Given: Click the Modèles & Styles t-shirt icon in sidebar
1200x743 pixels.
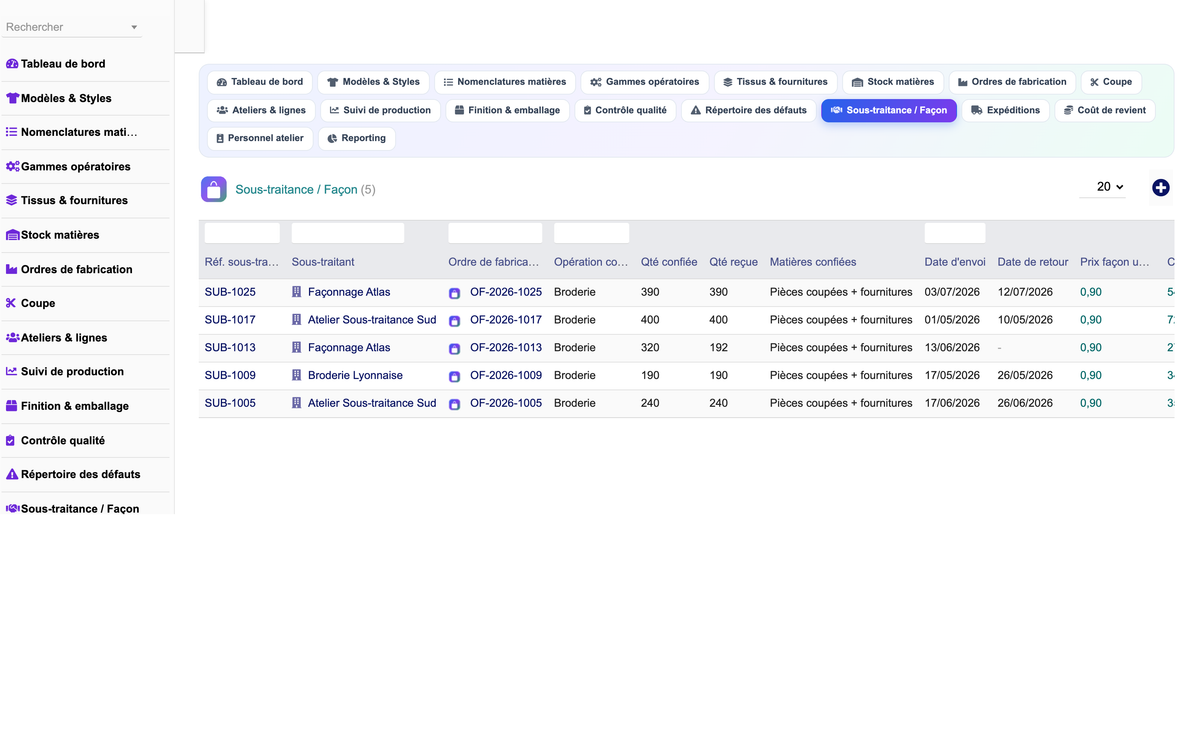Looking at the screenshot, I should pos(12,98).
